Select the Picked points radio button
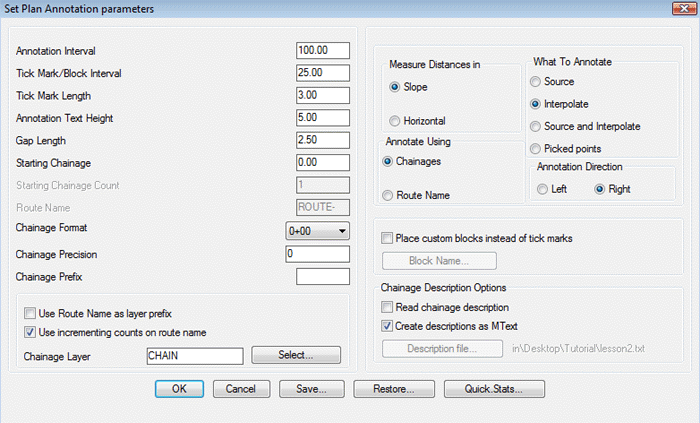 pyautogui.click(x=537, y=148)
